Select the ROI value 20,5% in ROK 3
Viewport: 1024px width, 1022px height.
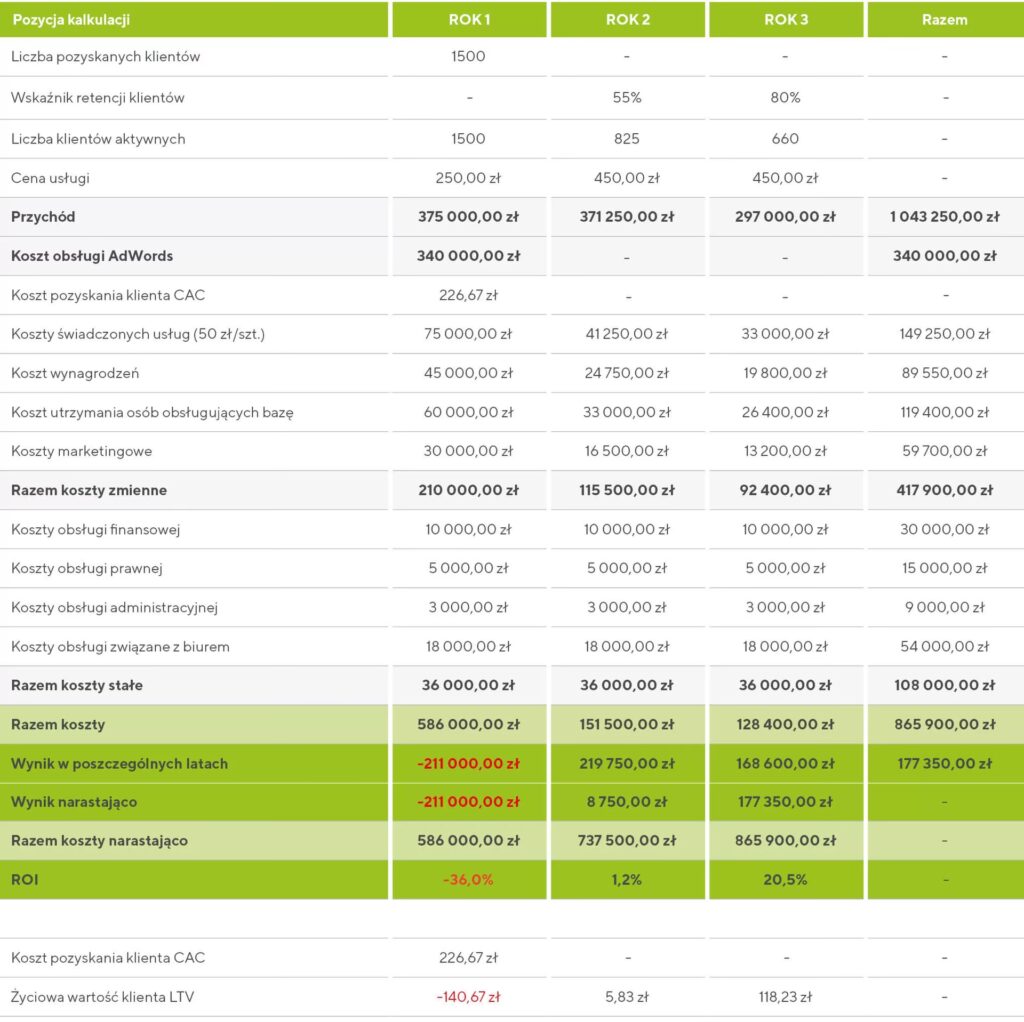click(785, 880)
